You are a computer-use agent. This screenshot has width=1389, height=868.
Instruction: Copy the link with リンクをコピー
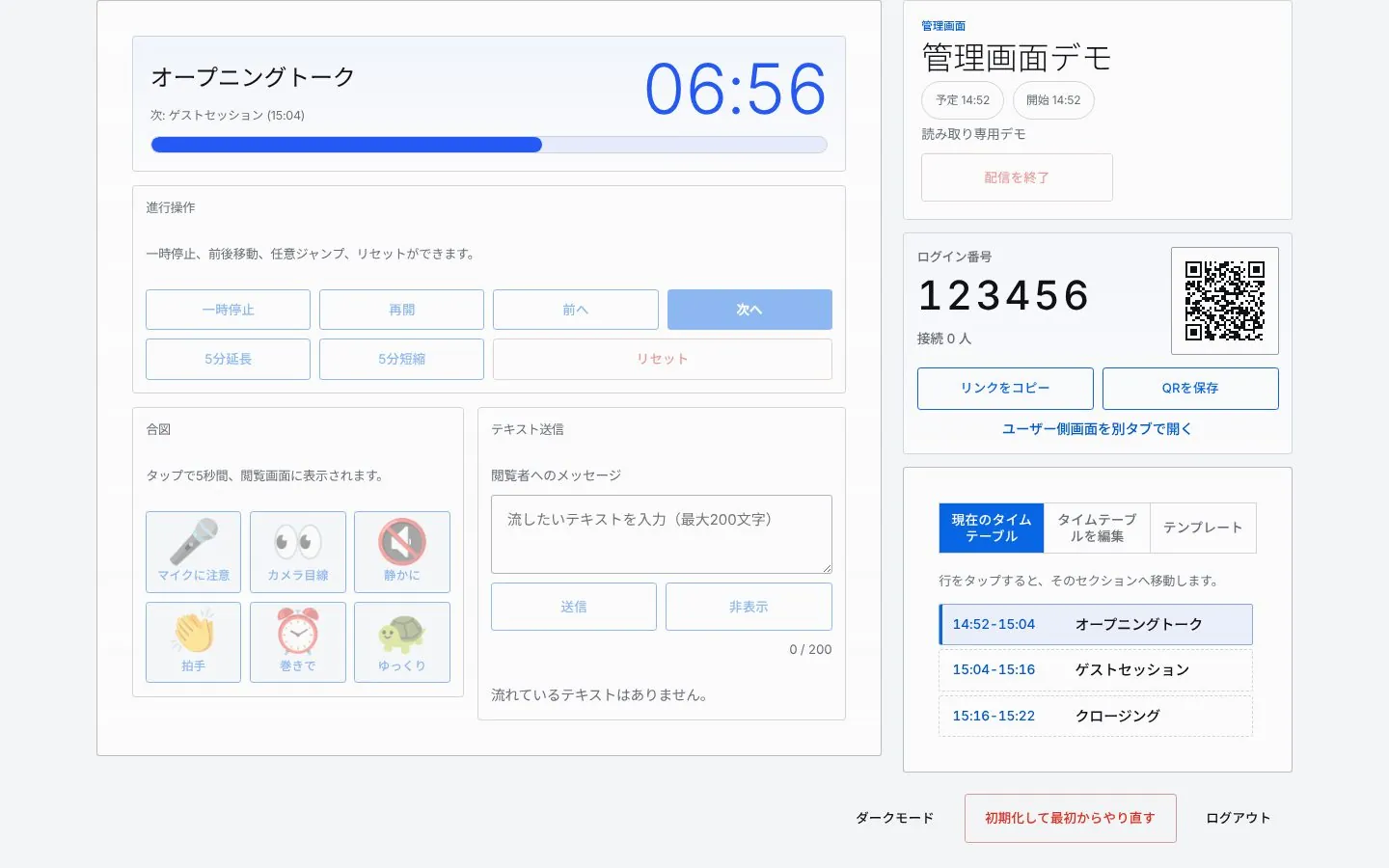point(1005,389)
